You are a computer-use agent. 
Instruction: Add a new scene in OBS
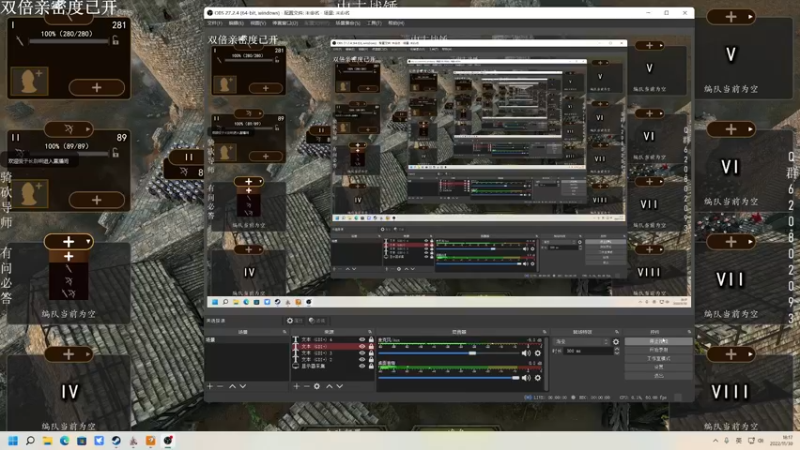point(210,386)
